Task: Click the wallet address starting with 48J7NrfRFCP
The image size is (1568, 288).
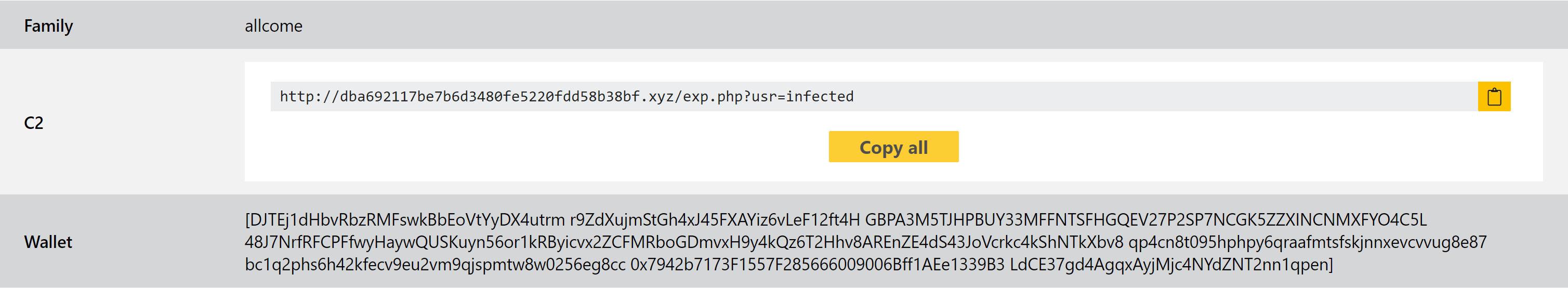Action: [x=683, y=242]
